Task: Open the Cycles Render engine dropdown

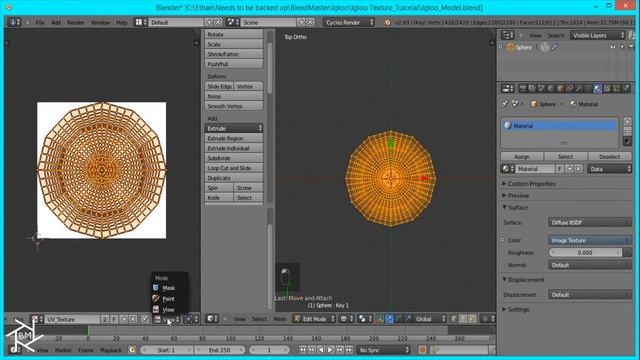Action: point(349,22)
